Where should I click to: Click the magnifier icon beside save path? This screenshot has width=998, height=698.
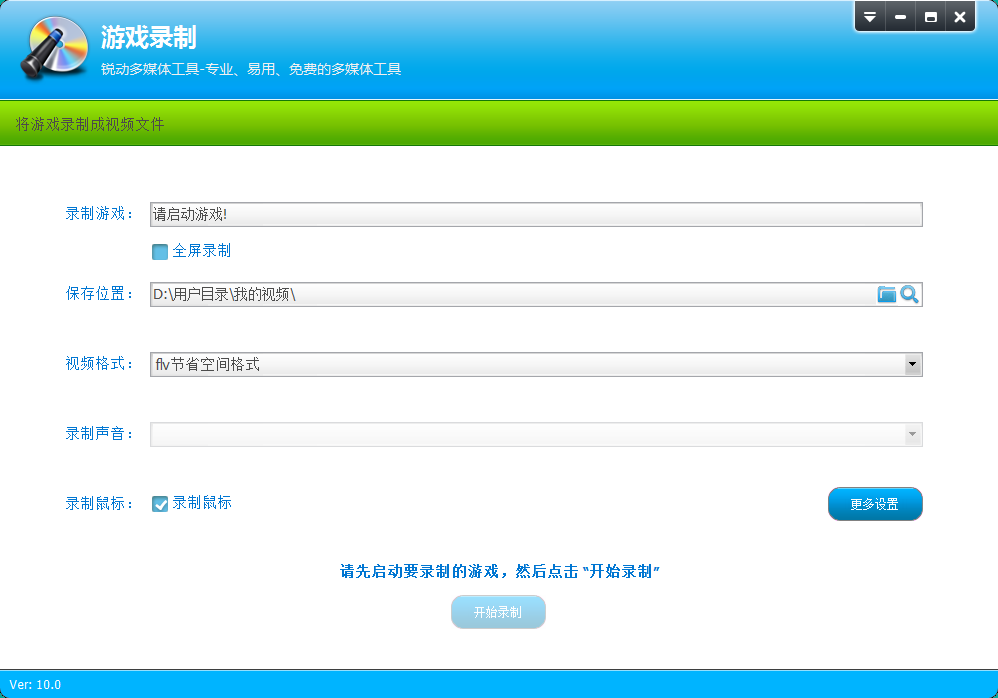[x=909, y=294]
